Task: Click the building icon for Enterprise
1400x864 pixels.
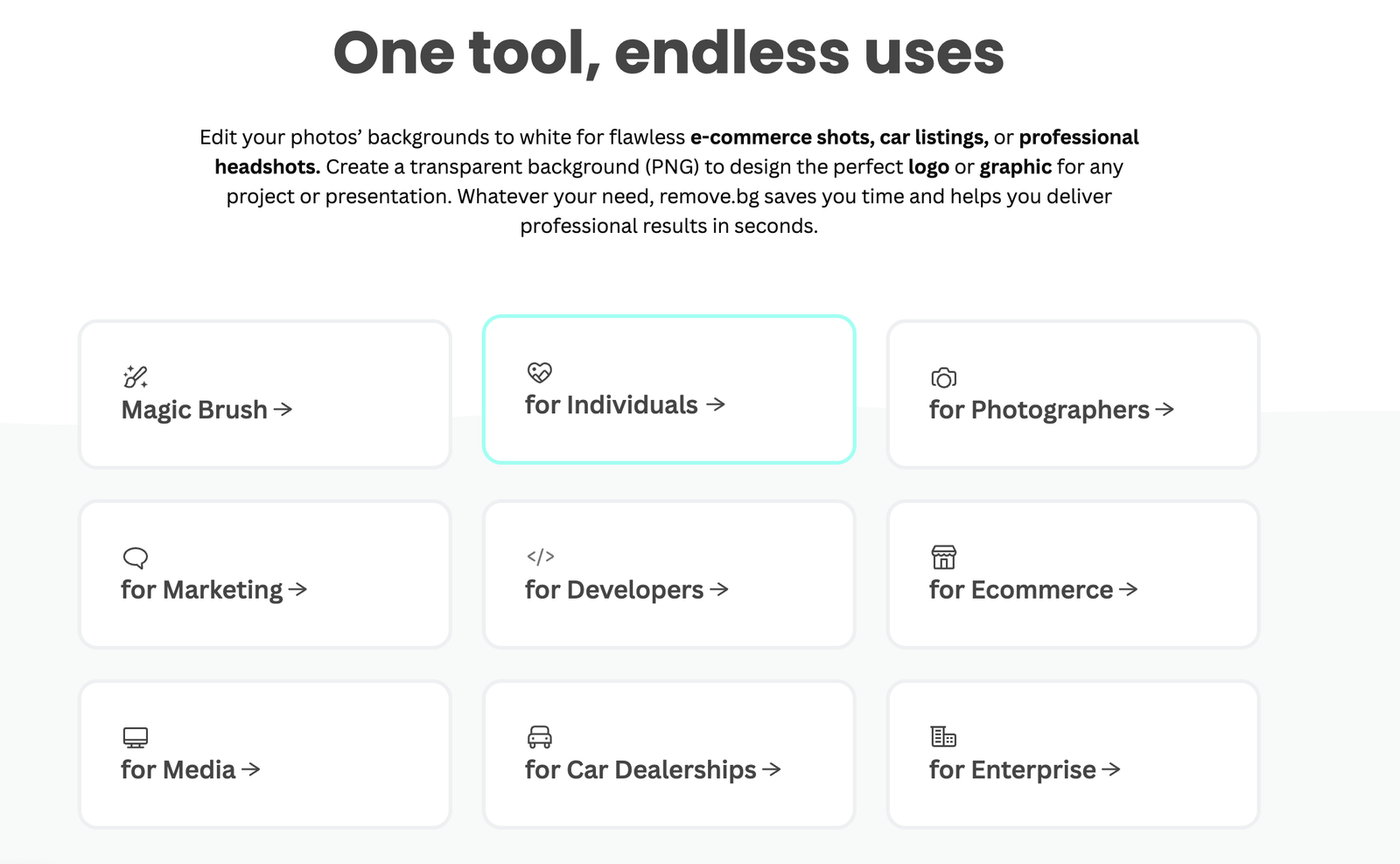Action: 943,737
